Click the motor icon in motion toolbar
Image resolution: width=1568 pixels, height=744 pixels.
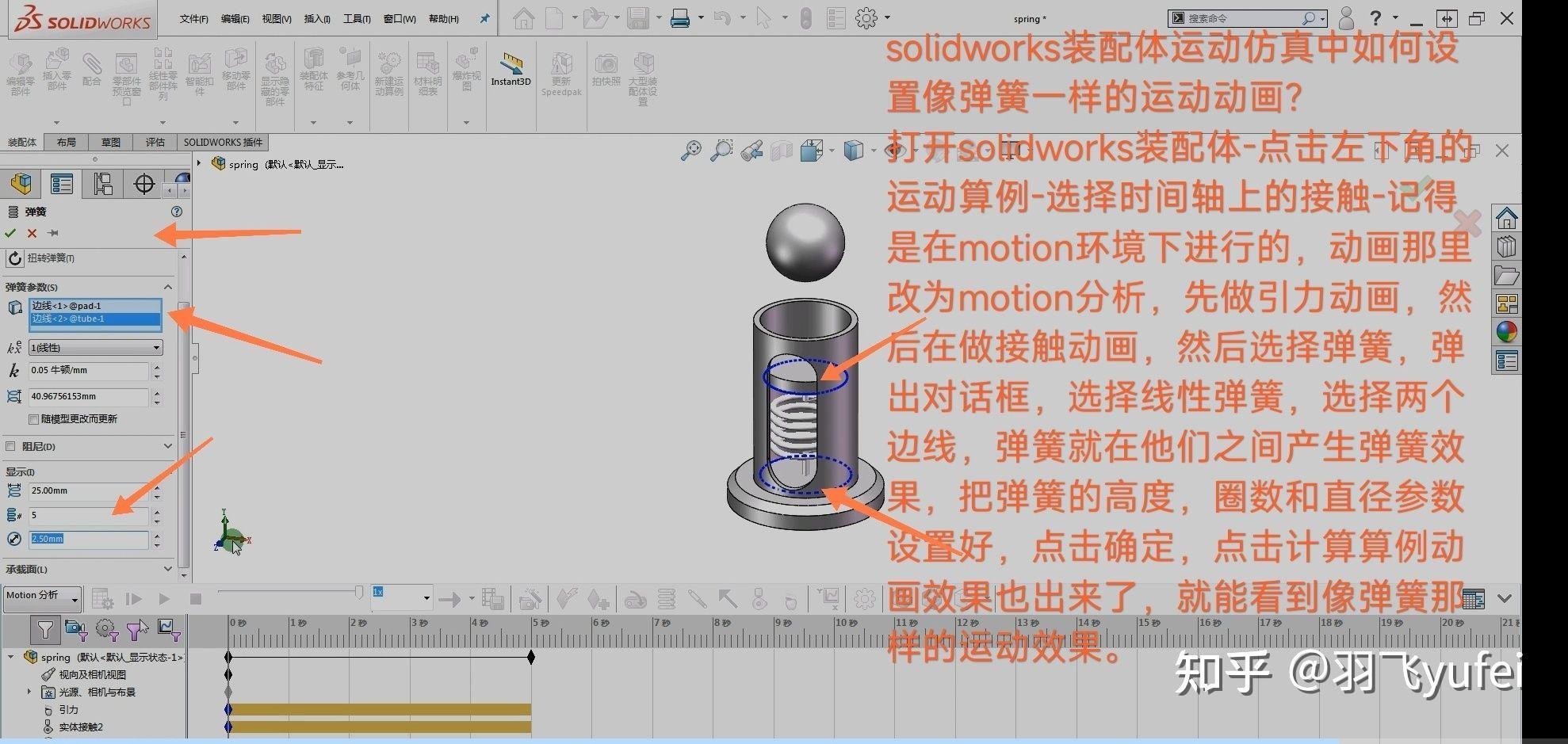636,600
